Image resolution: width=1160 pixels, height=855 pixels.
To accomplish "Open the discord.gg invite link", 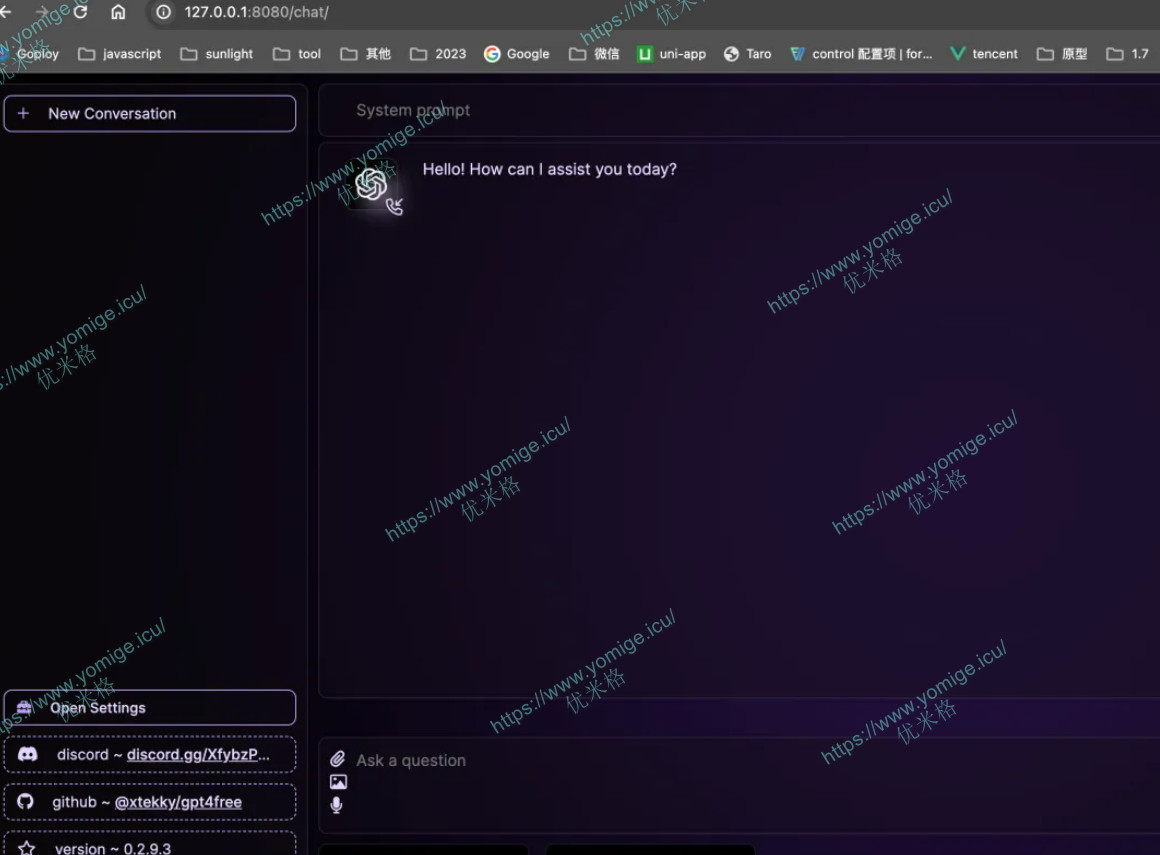I will (198, 755).
